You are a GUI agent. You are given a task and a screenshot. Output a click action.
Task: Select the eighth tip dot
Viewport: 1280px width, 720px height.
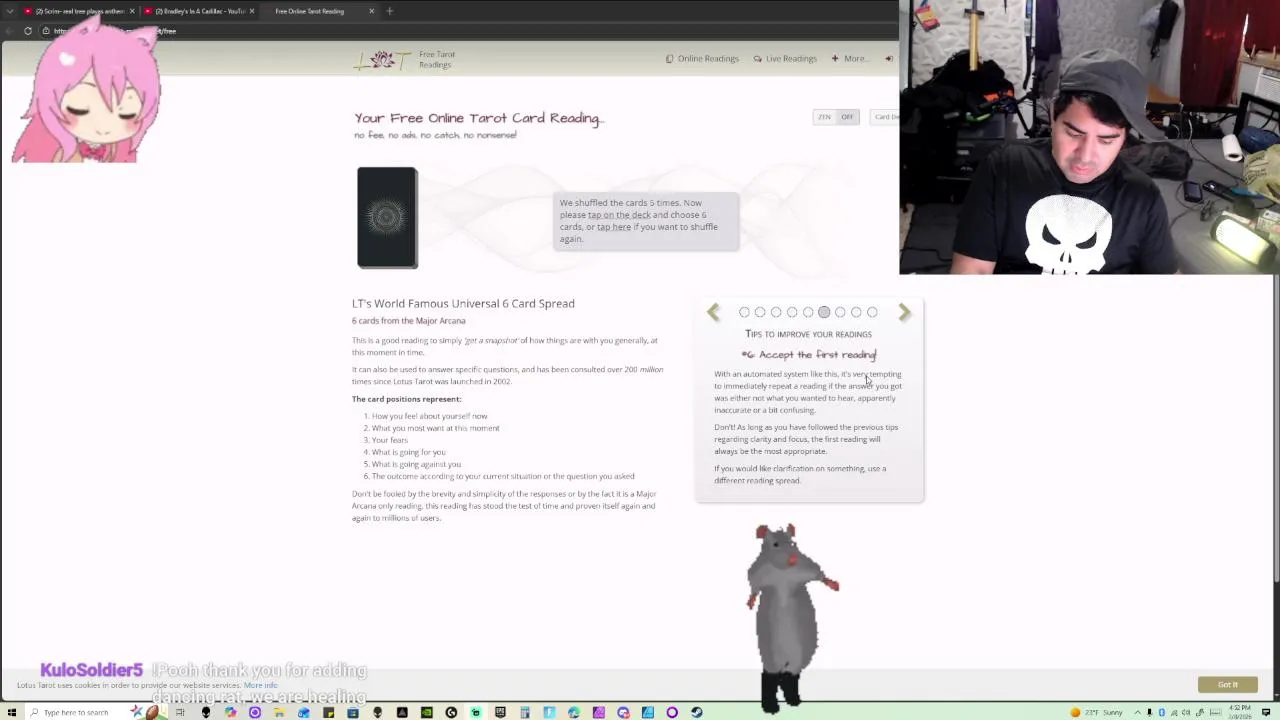point(856,312)
